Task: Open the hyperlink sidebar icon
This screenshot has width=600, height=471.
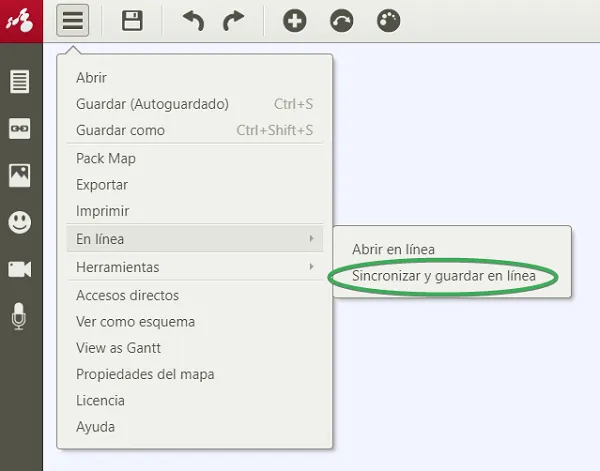Action: pyautogui.click(x=20, y=128)
